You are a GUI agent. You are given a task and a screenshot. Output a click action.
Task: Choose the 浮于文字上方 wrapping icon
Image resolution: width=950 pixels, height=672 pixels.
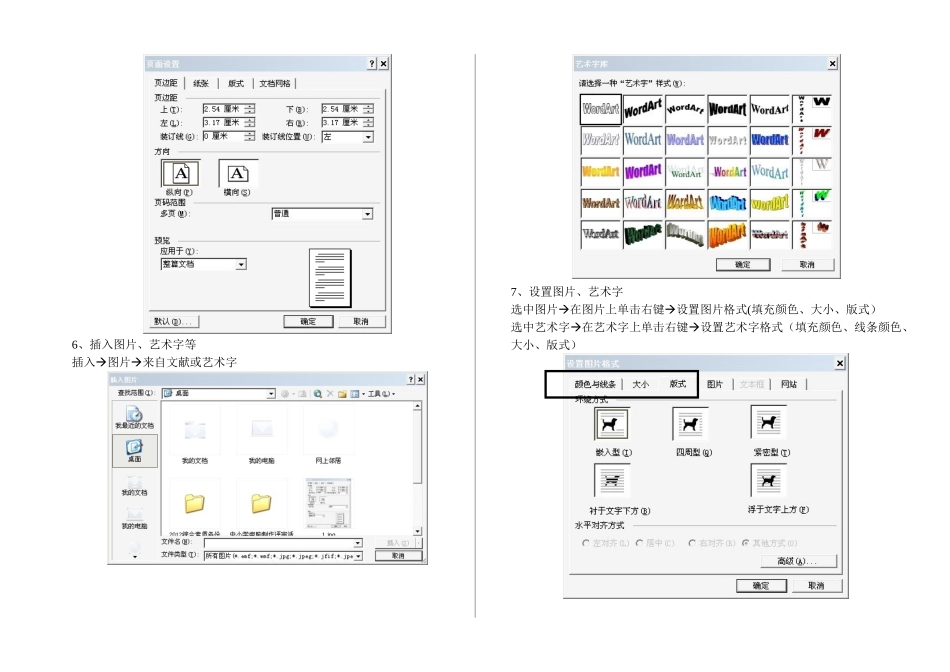769,481
